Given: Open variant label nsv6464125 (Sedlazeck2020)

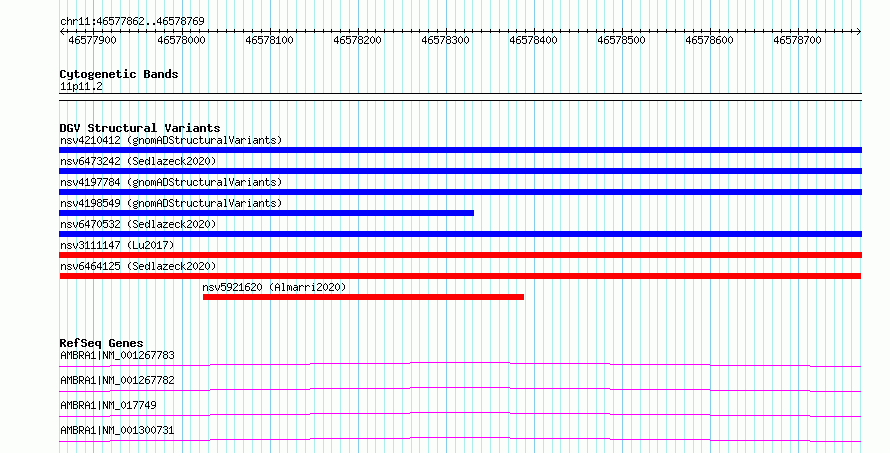Looking at the screenshot, I should tap(138, 266).
